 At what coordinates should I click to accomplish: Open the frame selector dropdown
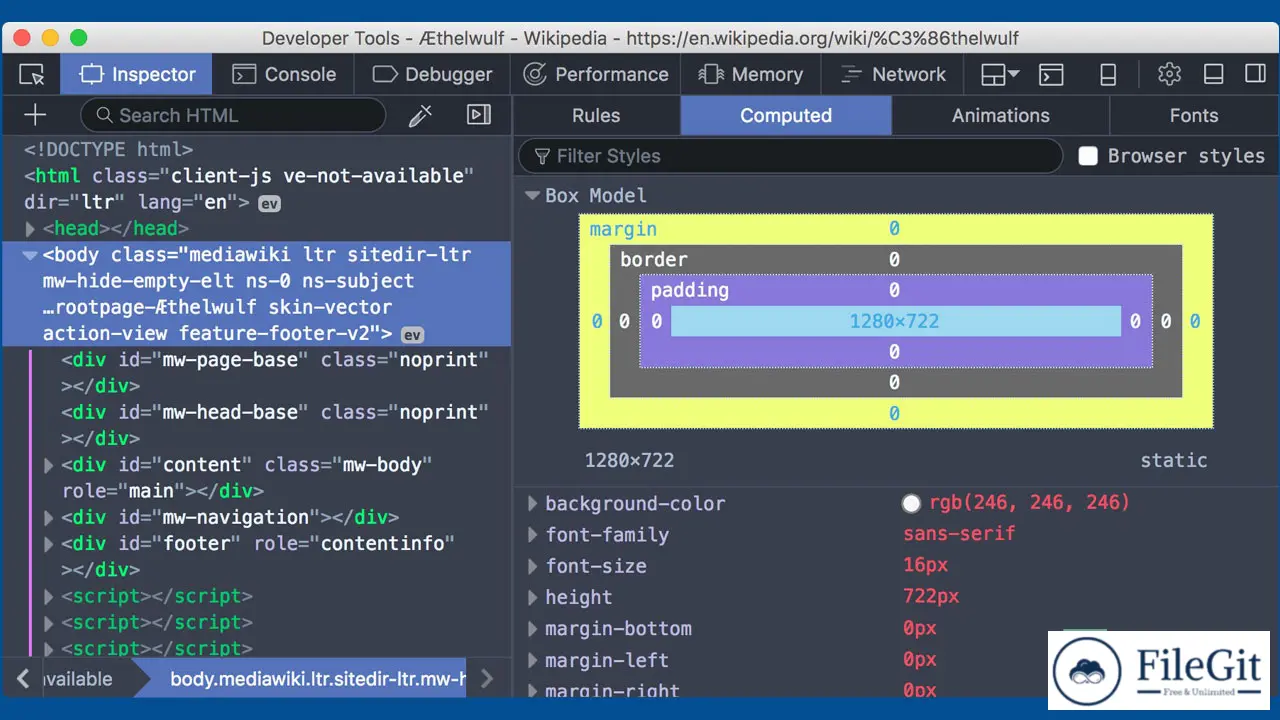999,75
